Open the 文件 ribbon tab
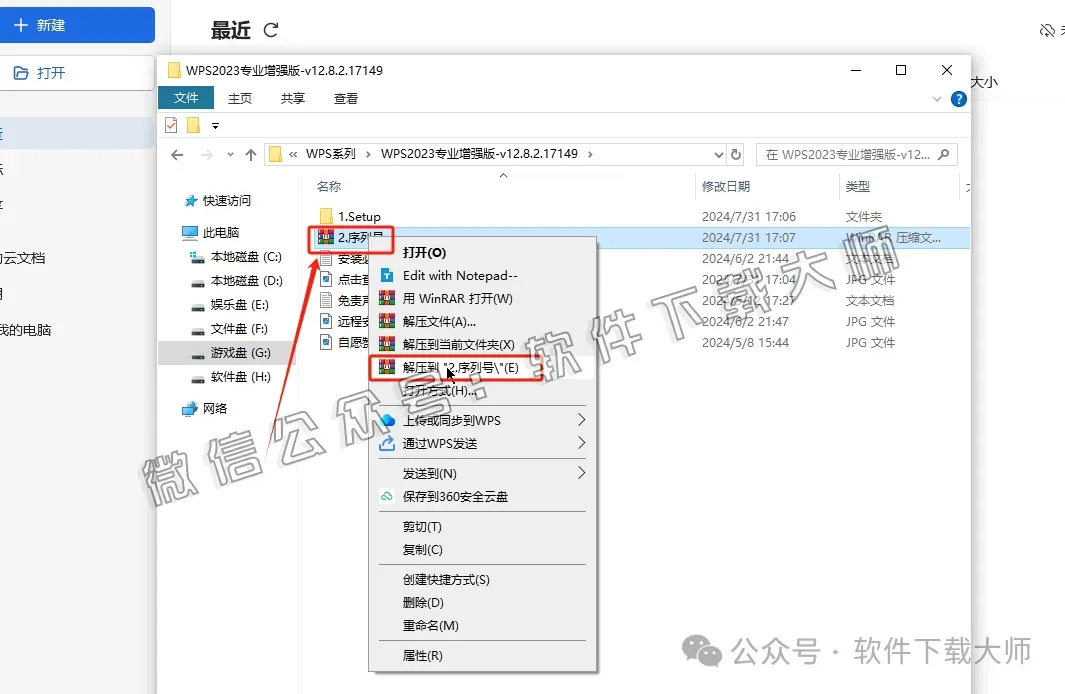The width and height of the screenshot is (1065, 694). (x=185, y=98)
